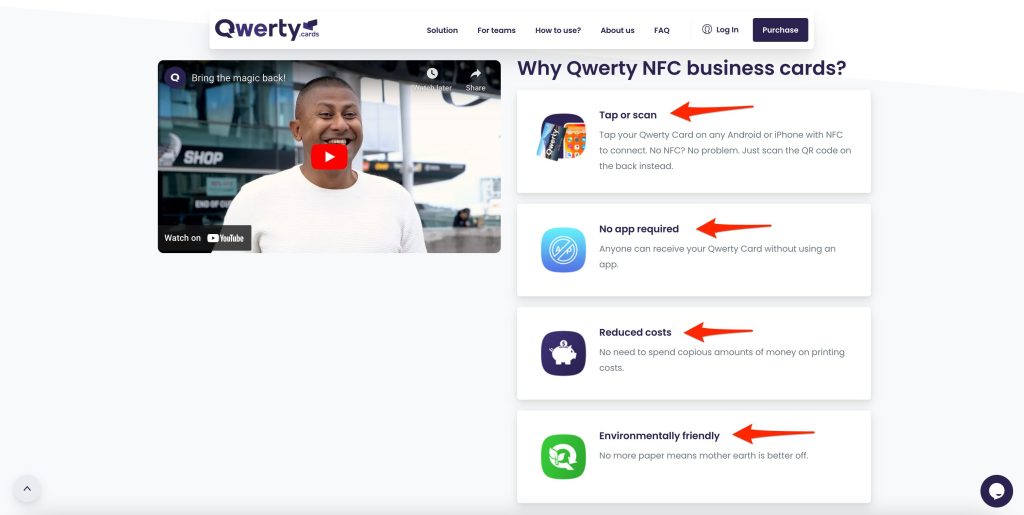Click the No app required blue icon

pos(563,250)
